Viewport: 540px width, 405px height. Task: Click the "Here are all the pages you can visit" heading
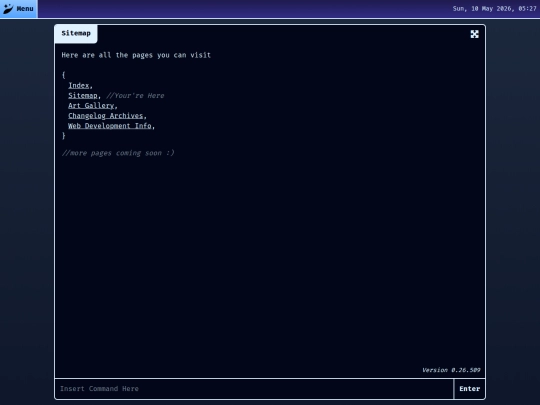136,55
